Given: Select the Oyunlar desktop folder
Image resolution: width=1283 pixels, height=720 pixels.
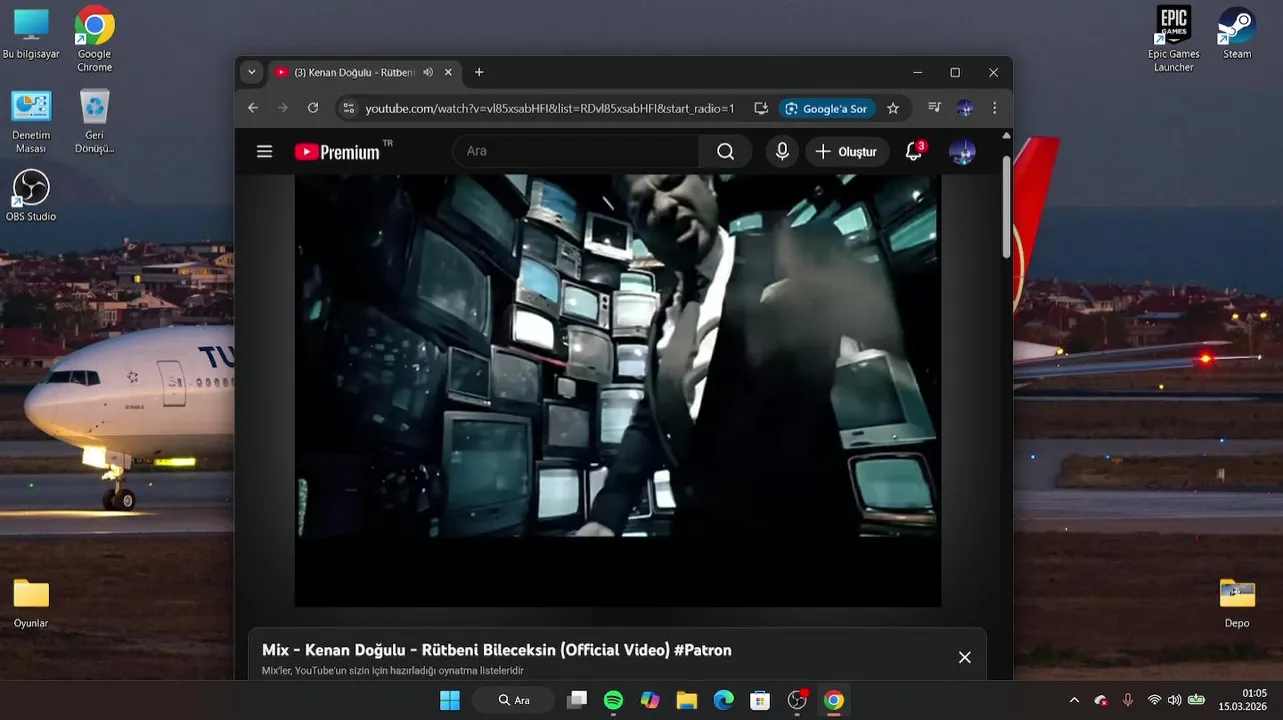Looking at the screenshot, I should coord(31,603).
